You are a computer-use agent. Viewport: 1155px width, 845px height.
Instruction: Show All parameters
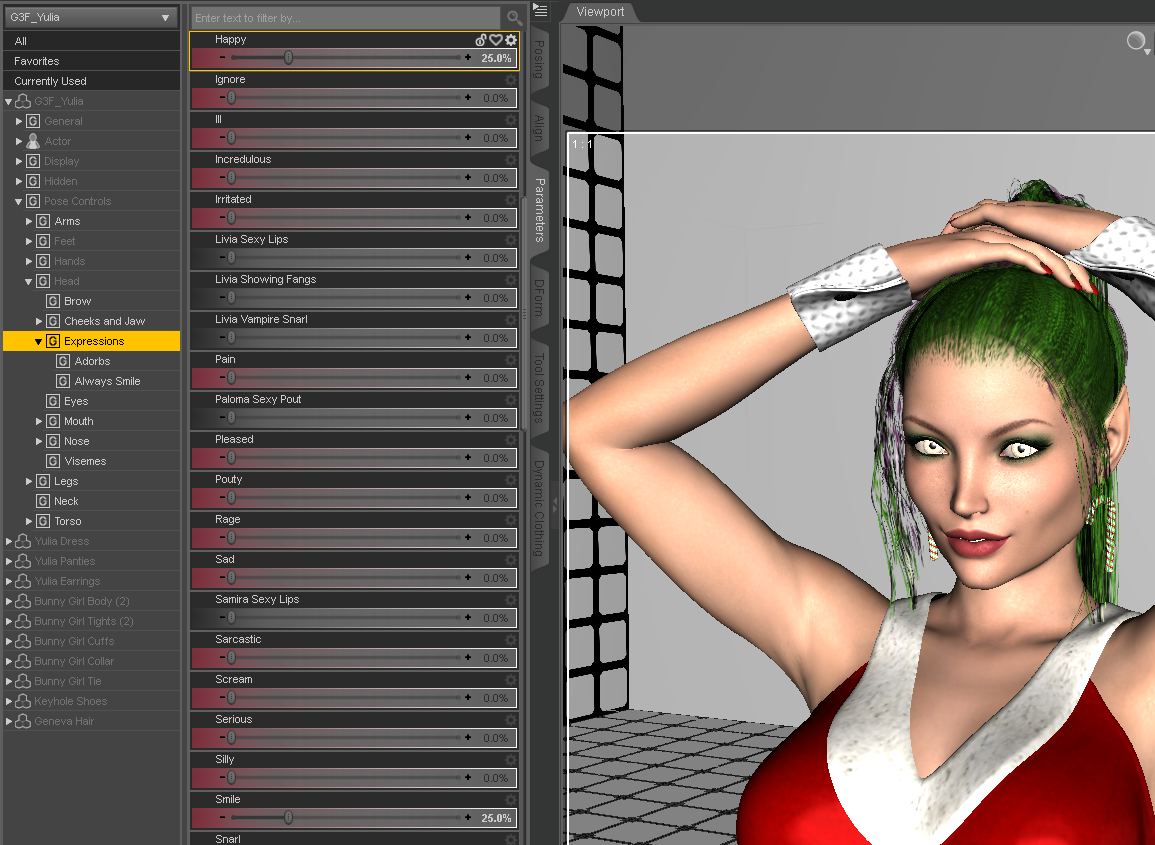91,41
